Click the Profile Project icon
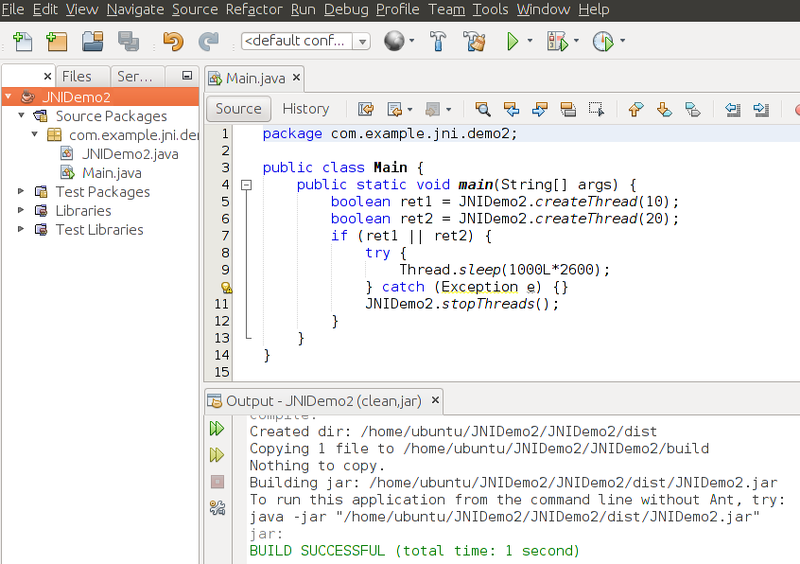The width and height of the screenshot is (800, 564). [603, 41]
